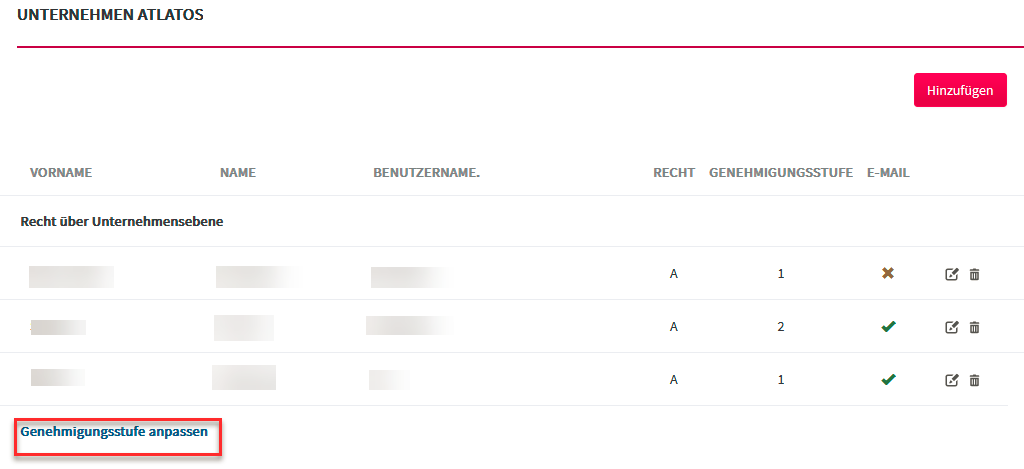Sort by the VORNAME column header
Image resolution: width=1024 pixels, height=469 pixels.
point(61,173)
